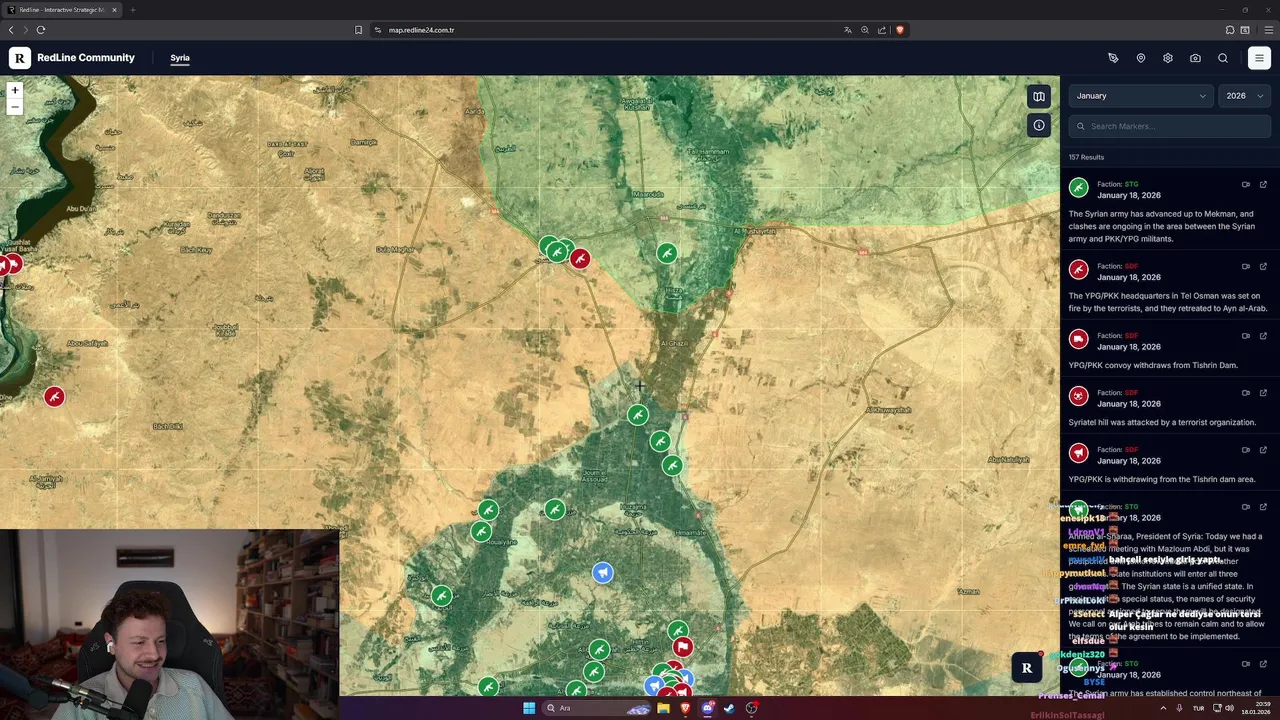Focus the Search Markers input field

coord(1169,126)
